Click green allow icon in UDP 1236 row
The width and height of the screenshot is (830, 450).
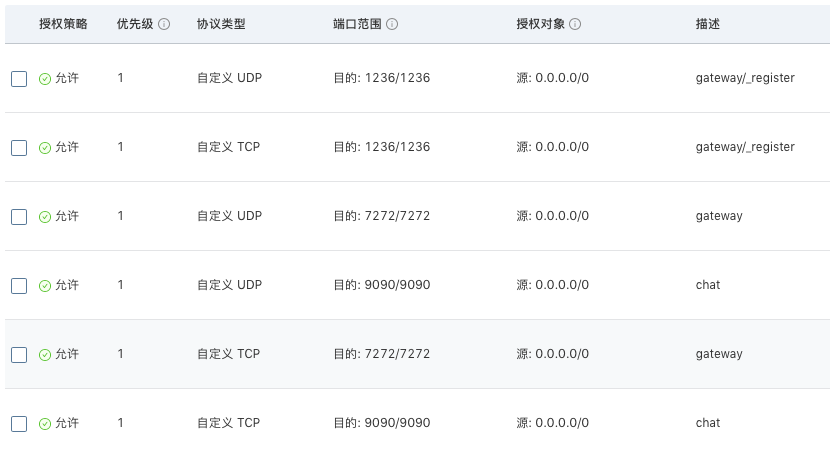pos(45,79)
